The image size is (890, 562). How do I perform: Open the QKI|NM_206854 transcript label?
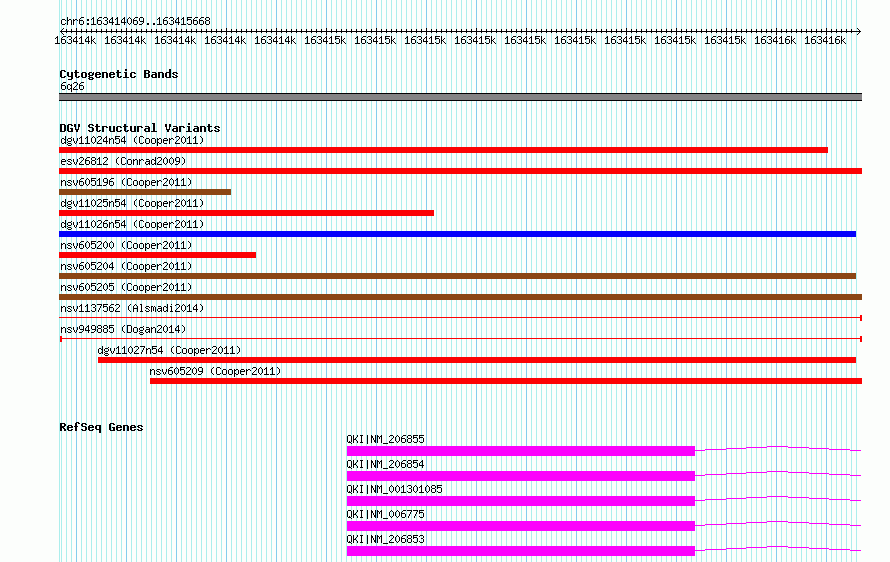click(385, 464)
